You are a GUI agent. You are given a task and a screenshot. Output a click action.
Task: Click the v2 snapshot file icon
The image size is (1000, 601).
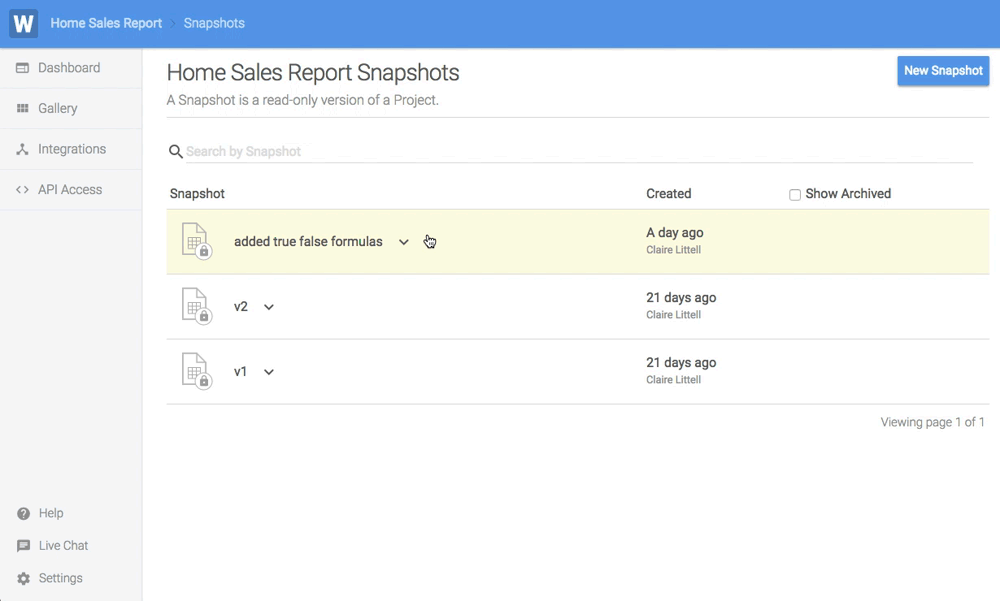pyautogui.click(x=196, y=306)
